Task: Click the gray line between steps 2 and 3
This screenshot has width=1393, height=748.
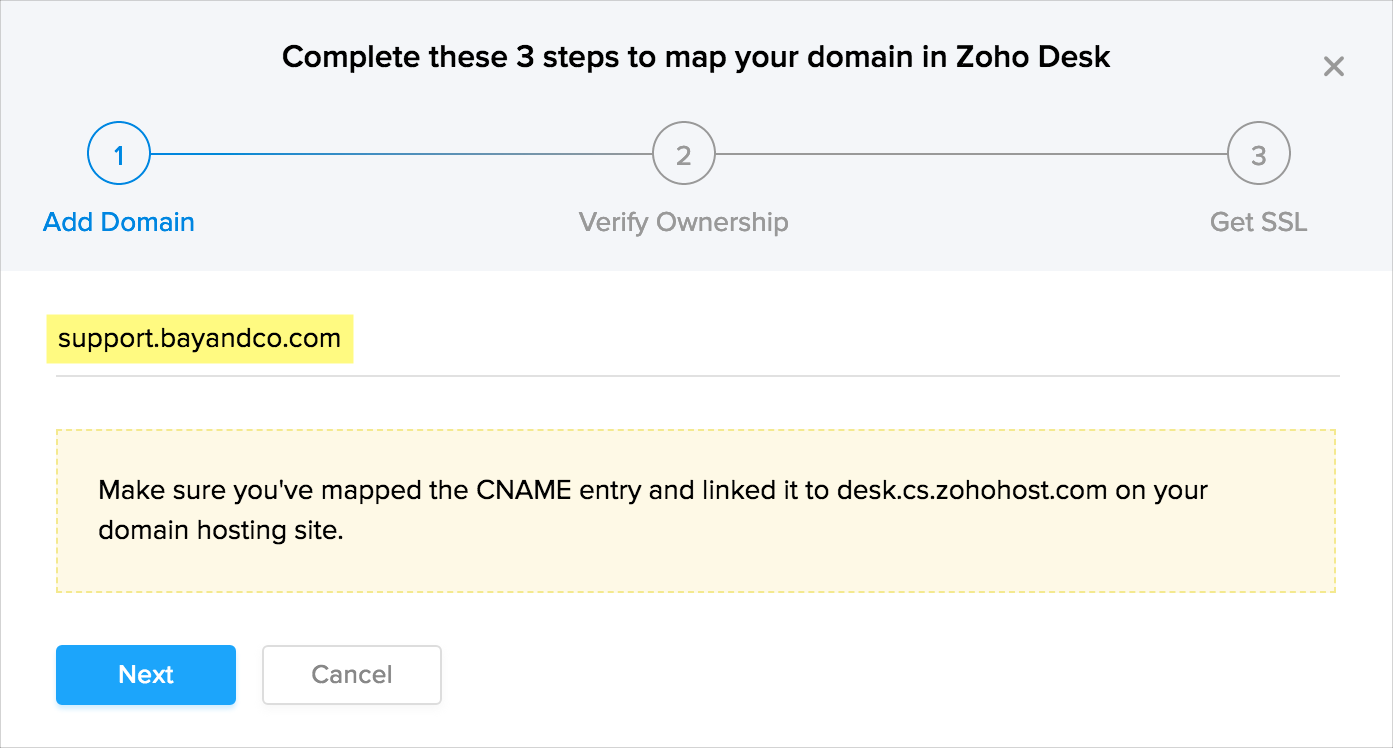Action: pyautogui.click(x=970, y=155)
